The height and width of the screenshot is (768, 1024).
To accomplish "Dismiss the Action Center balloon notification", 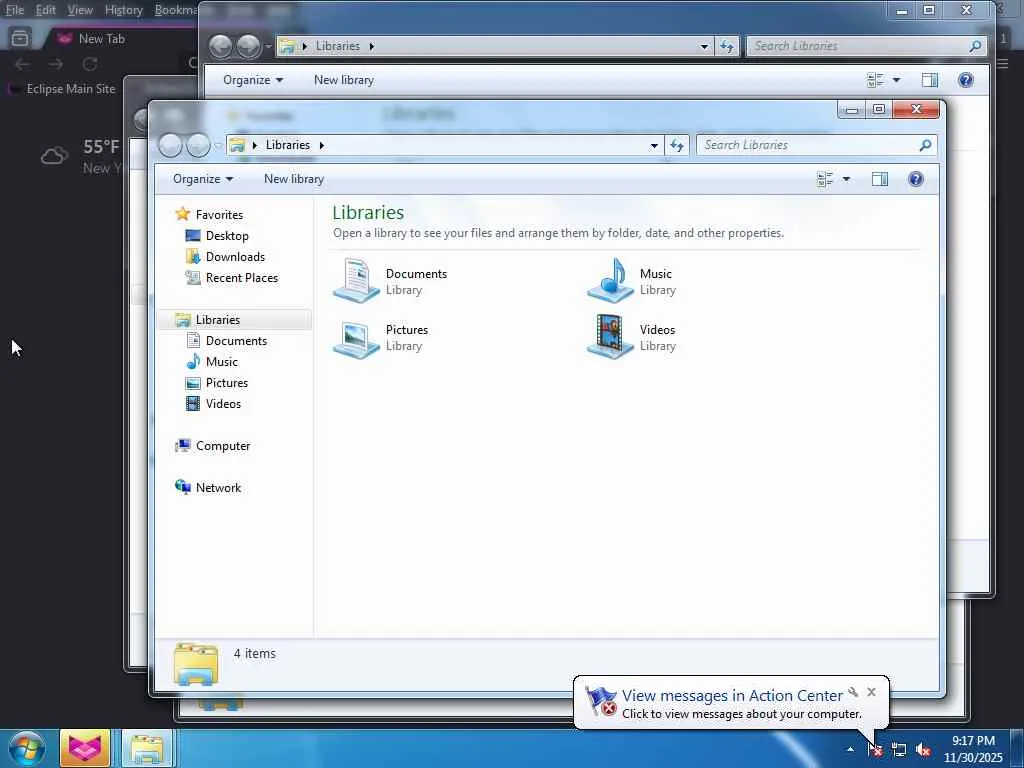I will click(x=871, y=692).
